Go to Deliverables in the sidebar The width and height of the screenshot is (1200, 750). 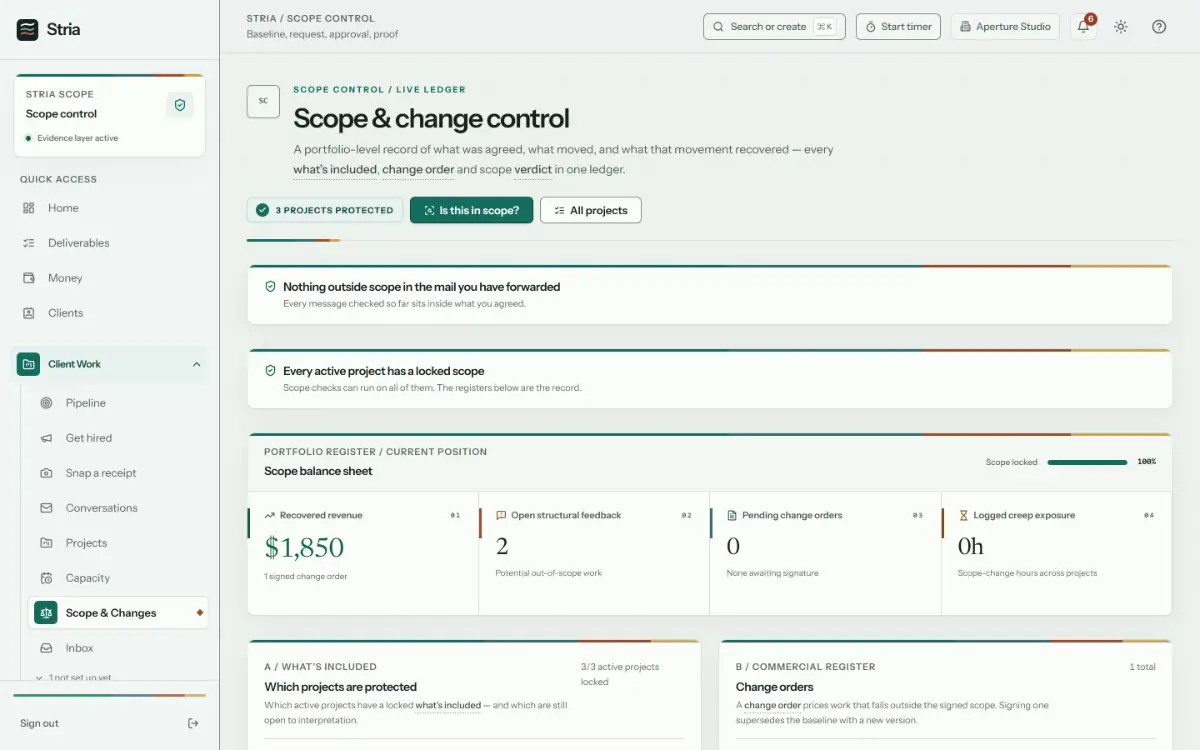[78, 243]
